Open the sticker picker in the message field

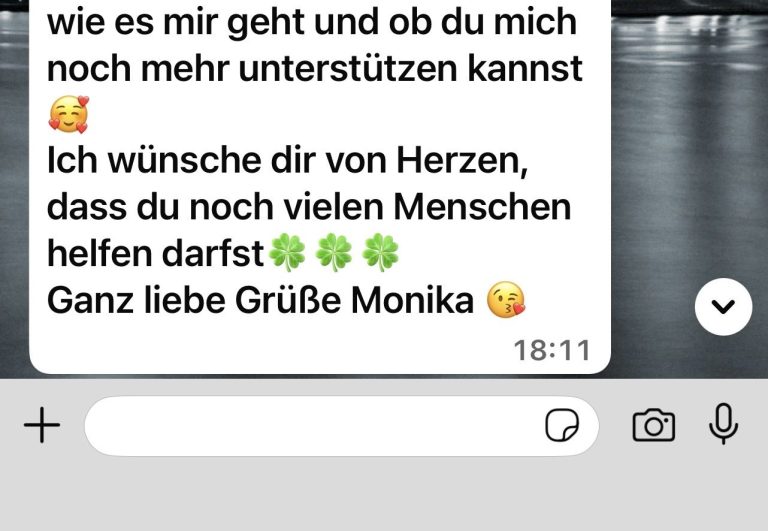click(x=562, y=425)
